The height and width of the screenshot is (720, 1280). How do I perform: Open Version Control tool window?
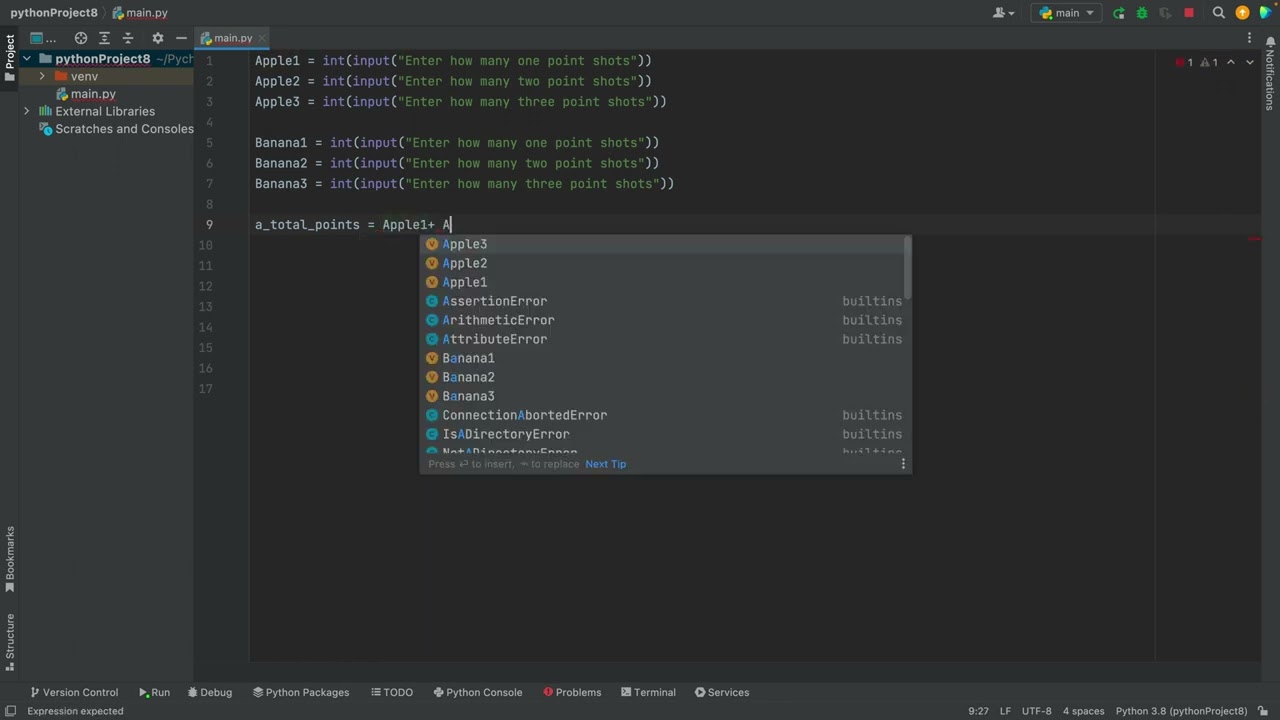pyautogui.click(x=74, y=692)
